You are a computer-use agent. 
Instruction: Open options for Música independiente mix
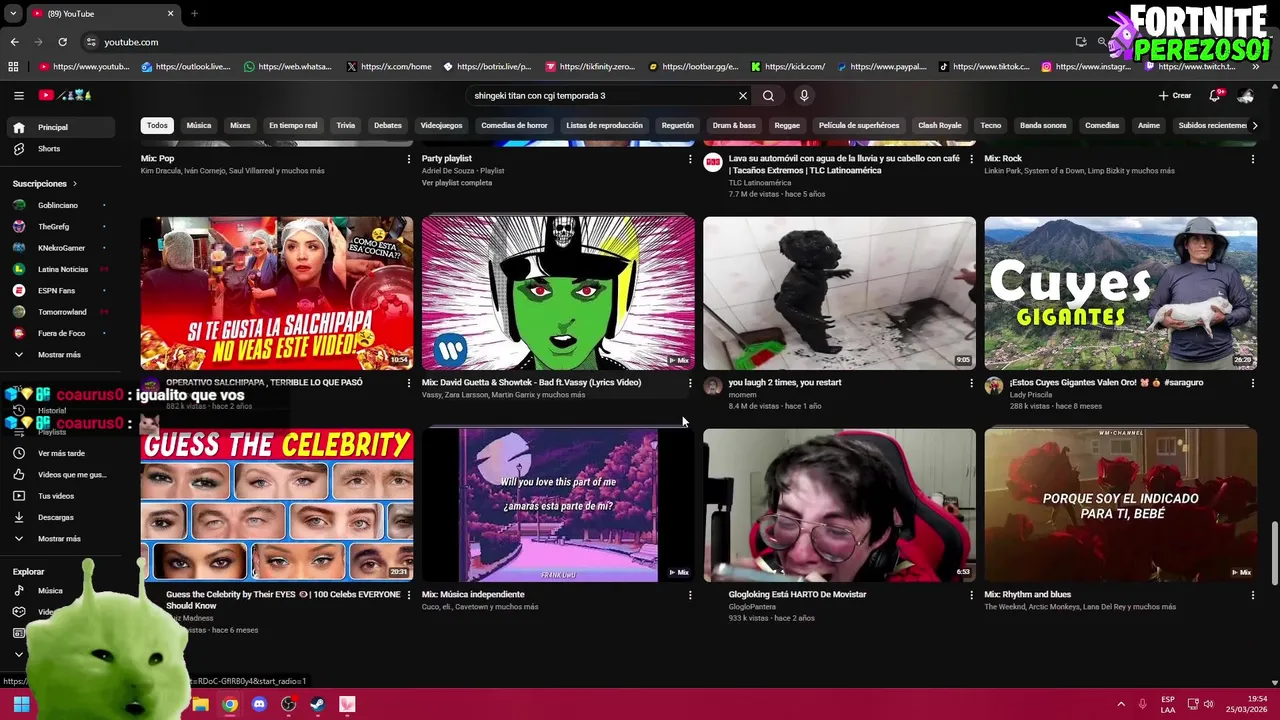[x=689, y=595]
